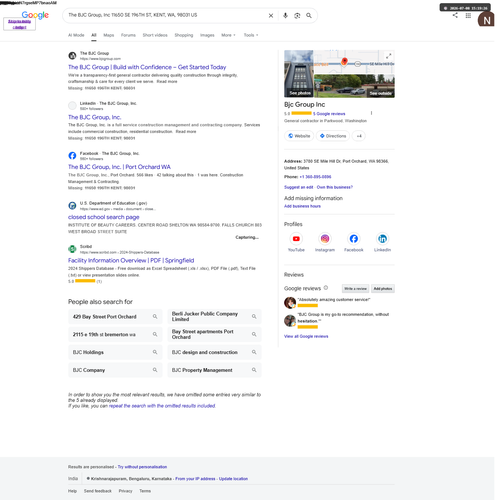Open 'The BJC Group, Inc. | Port Orchard WA' result
500x500 pixels.
(119, 167)
